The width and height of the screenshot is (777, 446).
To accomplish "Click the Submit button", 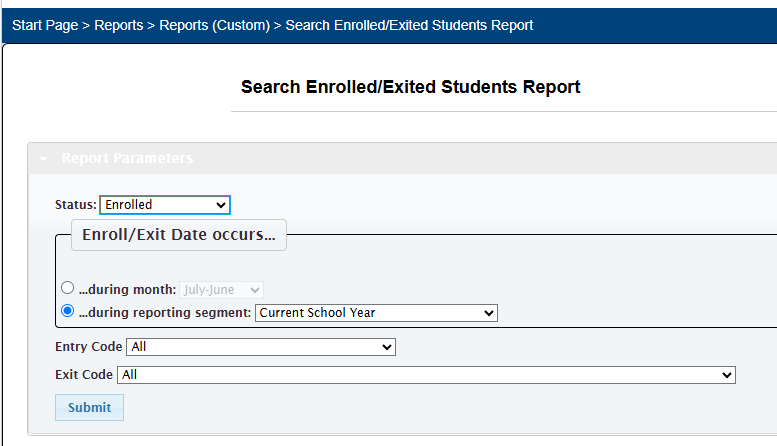I will pyautogui.click(x=89, y=407).
